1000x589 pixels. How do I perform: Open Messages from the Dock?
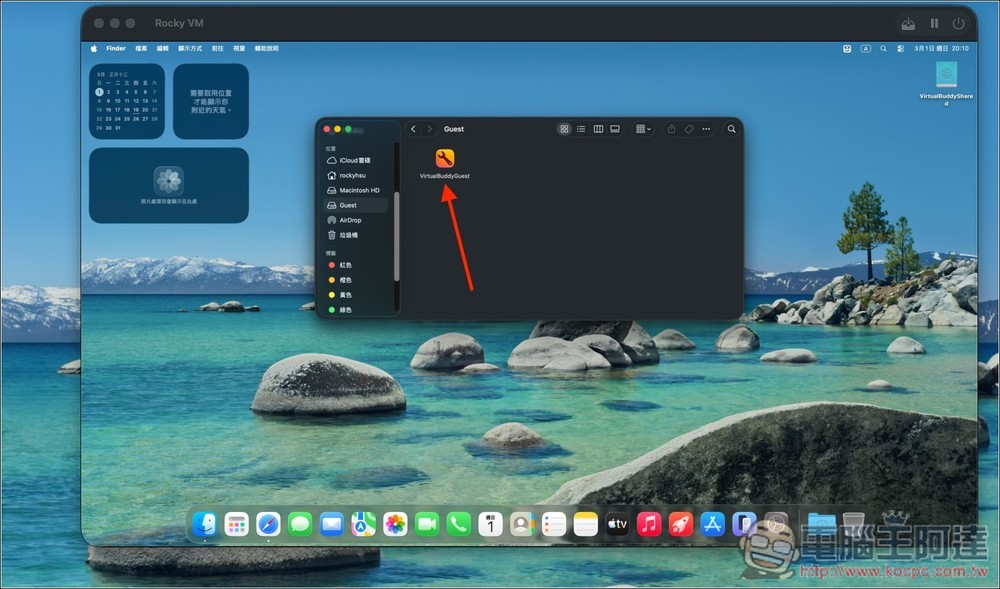[300, 525]
